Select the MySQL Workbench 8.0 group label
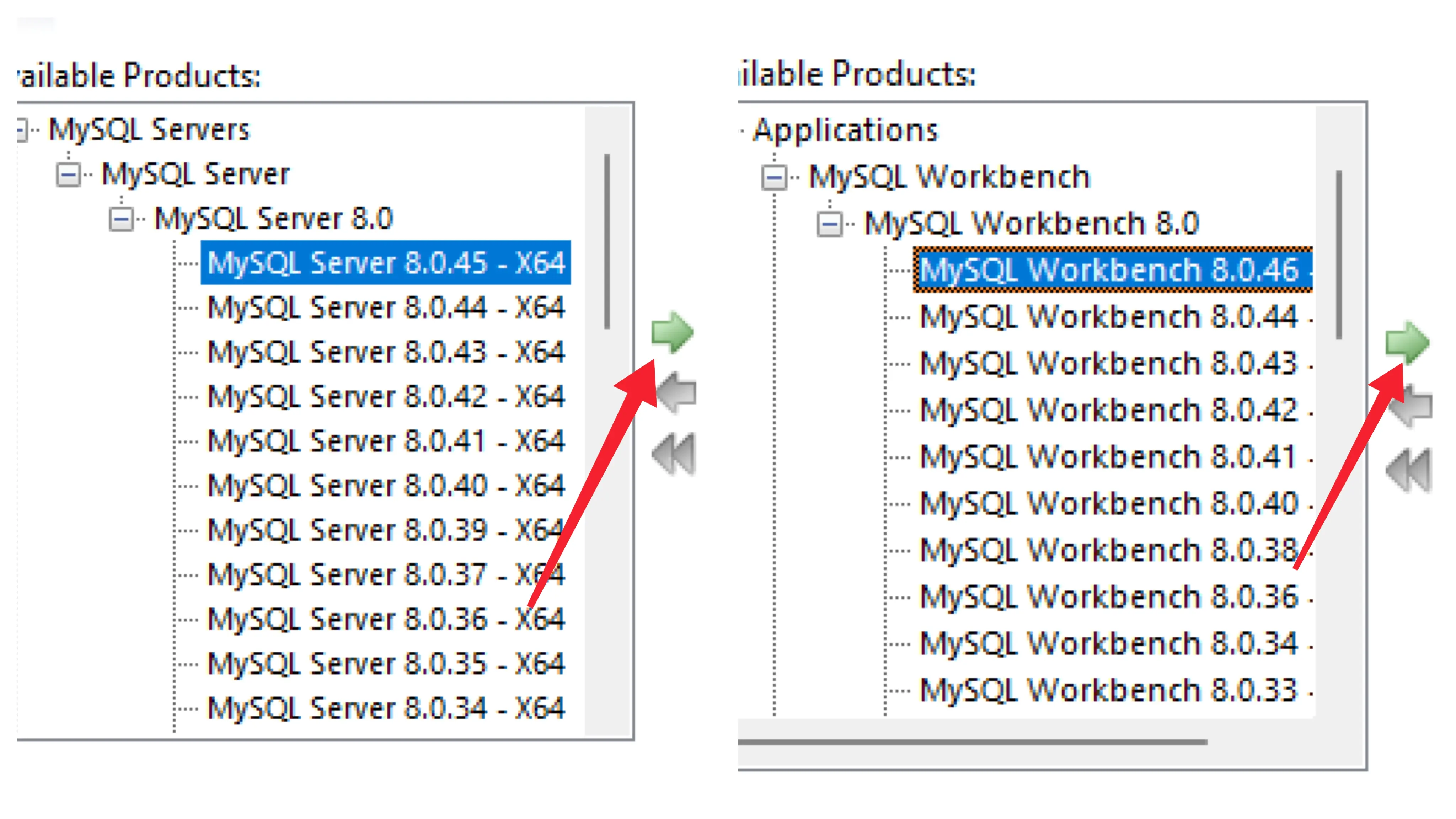 coord(1032,224)
